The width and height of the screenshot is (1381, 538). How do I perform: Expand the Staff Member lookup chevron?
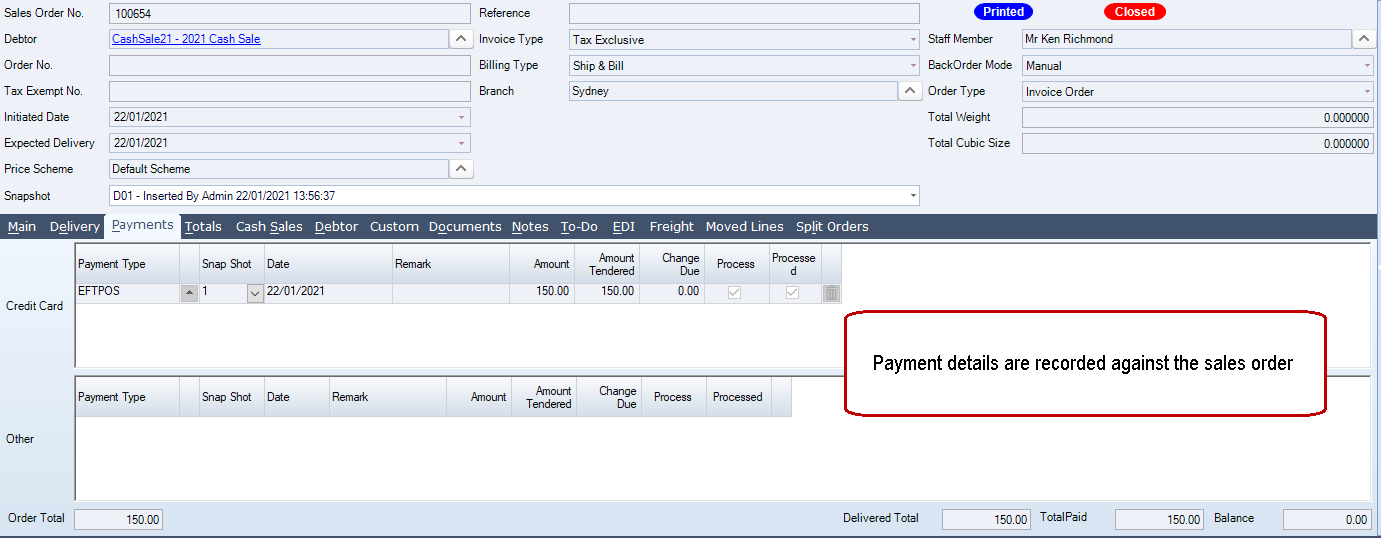pos(1364,39)
